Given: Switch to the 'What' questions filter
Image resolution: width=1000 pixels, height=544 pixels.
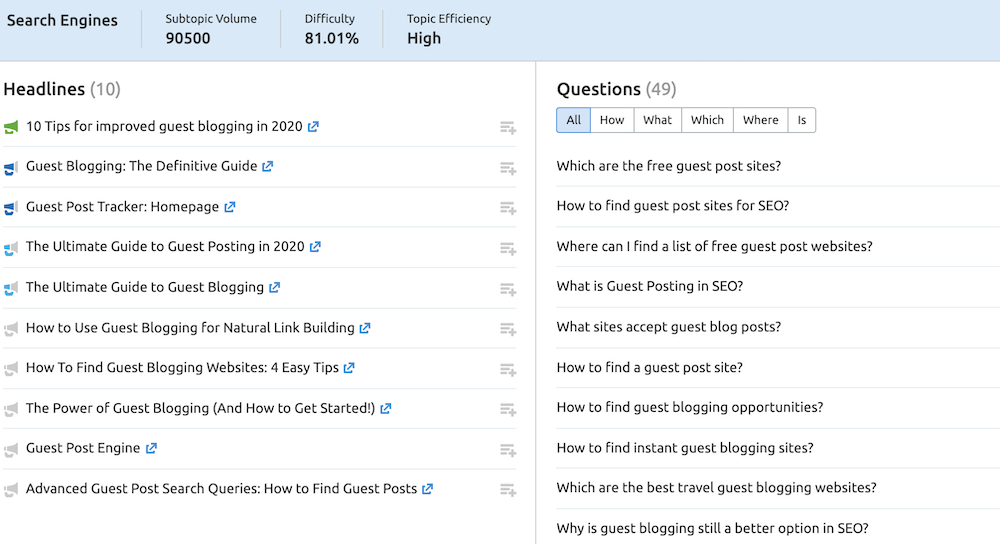Looking at the screenshot, I should click(657, 120).
